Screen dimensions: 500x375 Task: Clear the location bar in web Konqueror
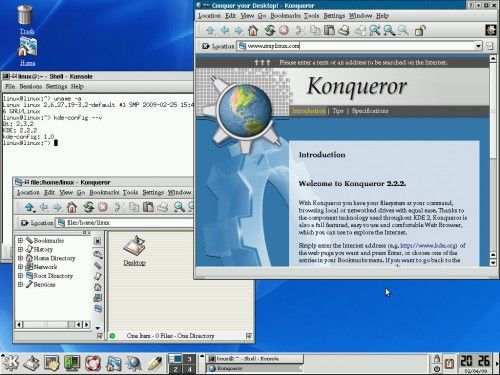point(206,46)
